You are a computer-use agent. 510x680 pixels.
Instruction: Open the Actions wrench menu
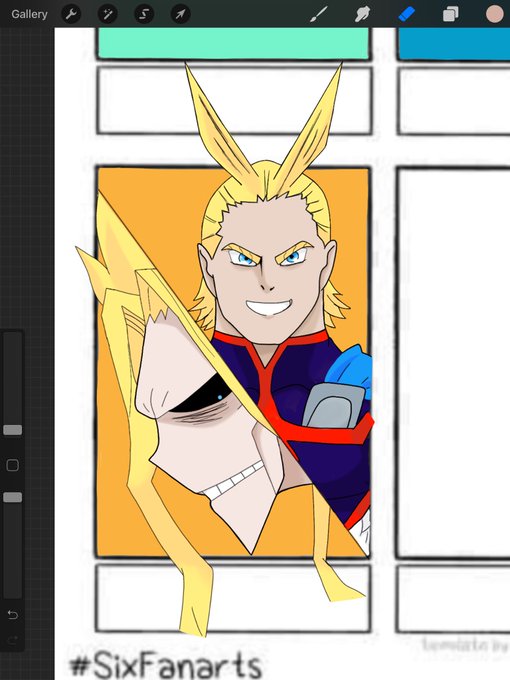(71, 14)
